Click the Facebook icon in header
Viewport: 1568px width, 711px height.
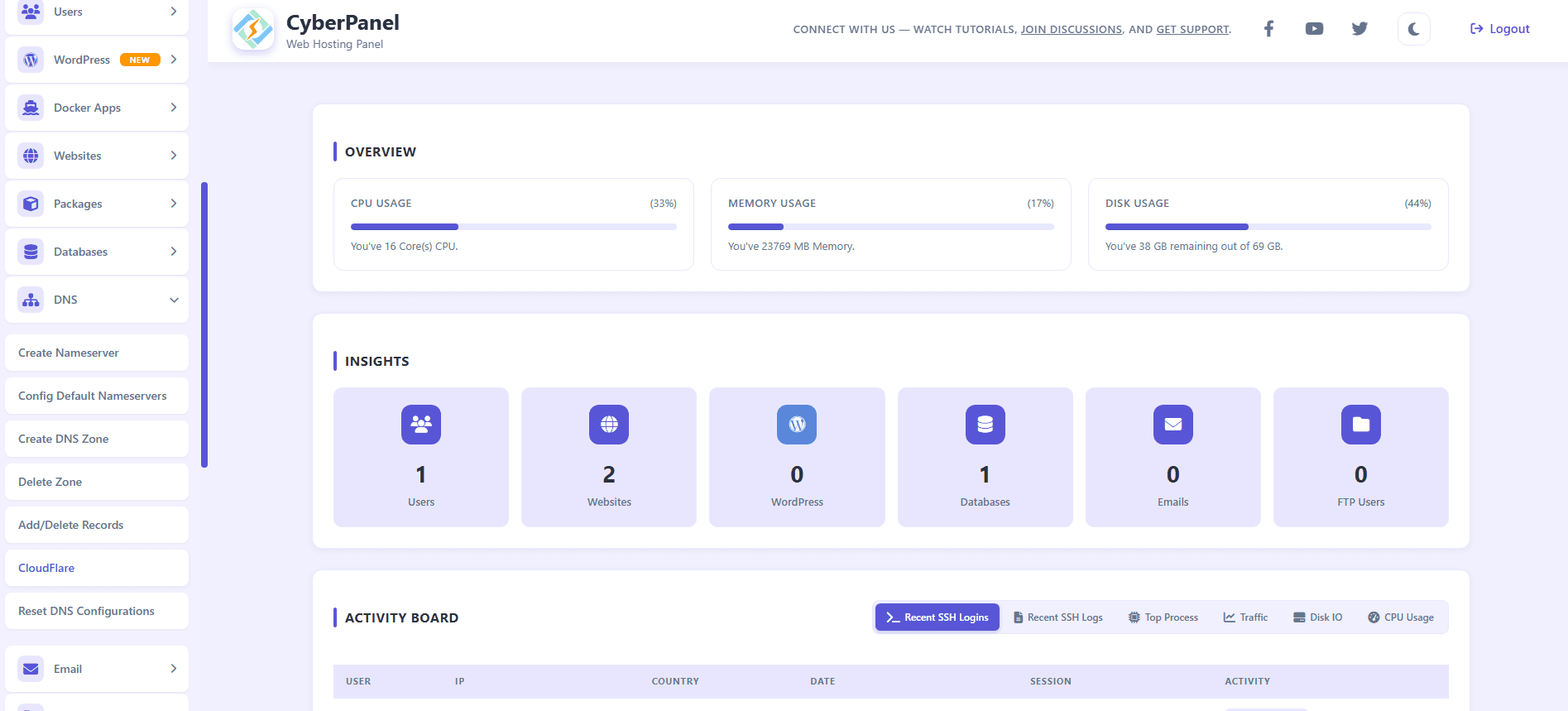[1268, 29]
